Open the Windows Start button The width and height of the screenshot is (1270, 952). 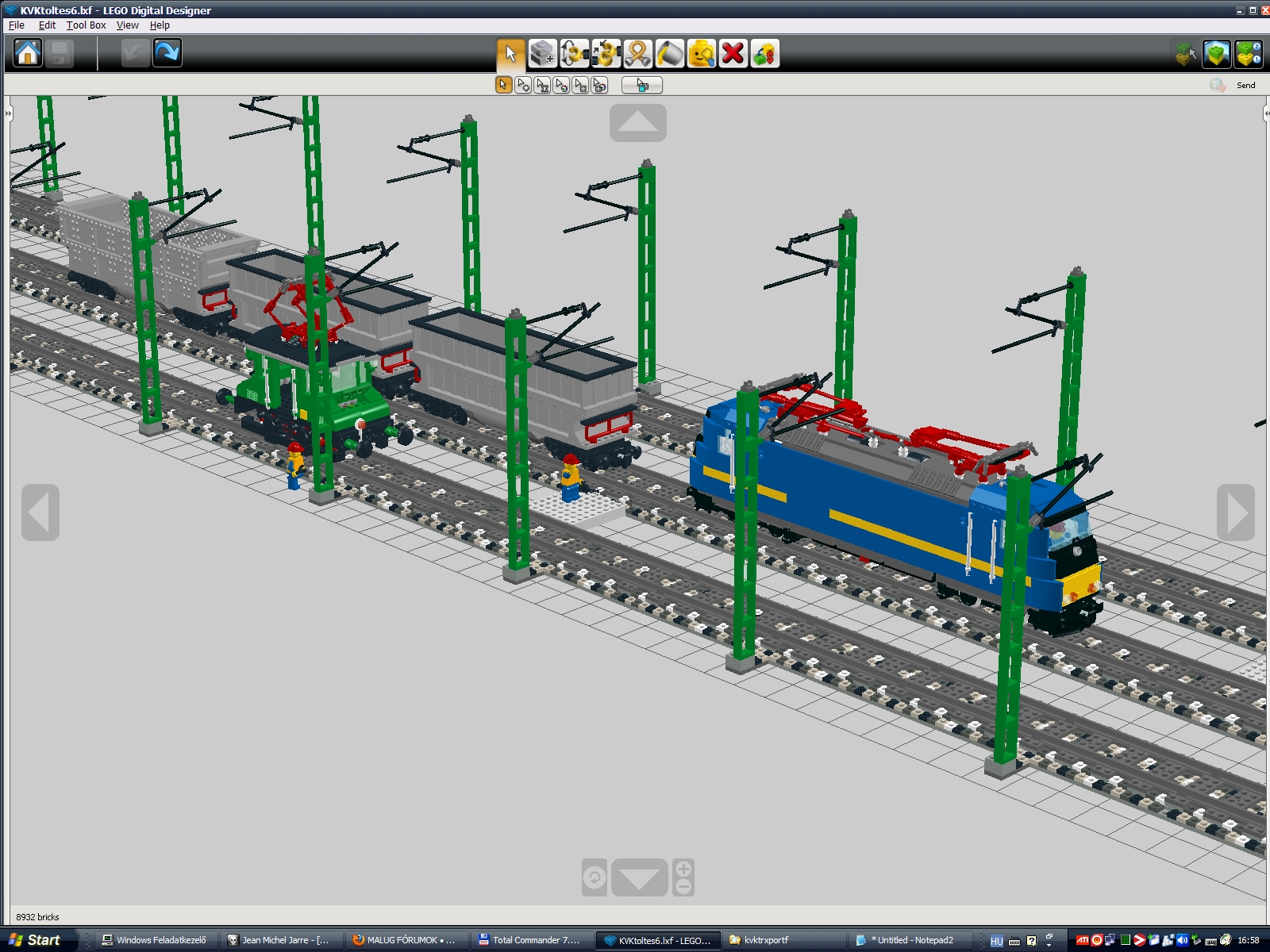coord(36,940)
